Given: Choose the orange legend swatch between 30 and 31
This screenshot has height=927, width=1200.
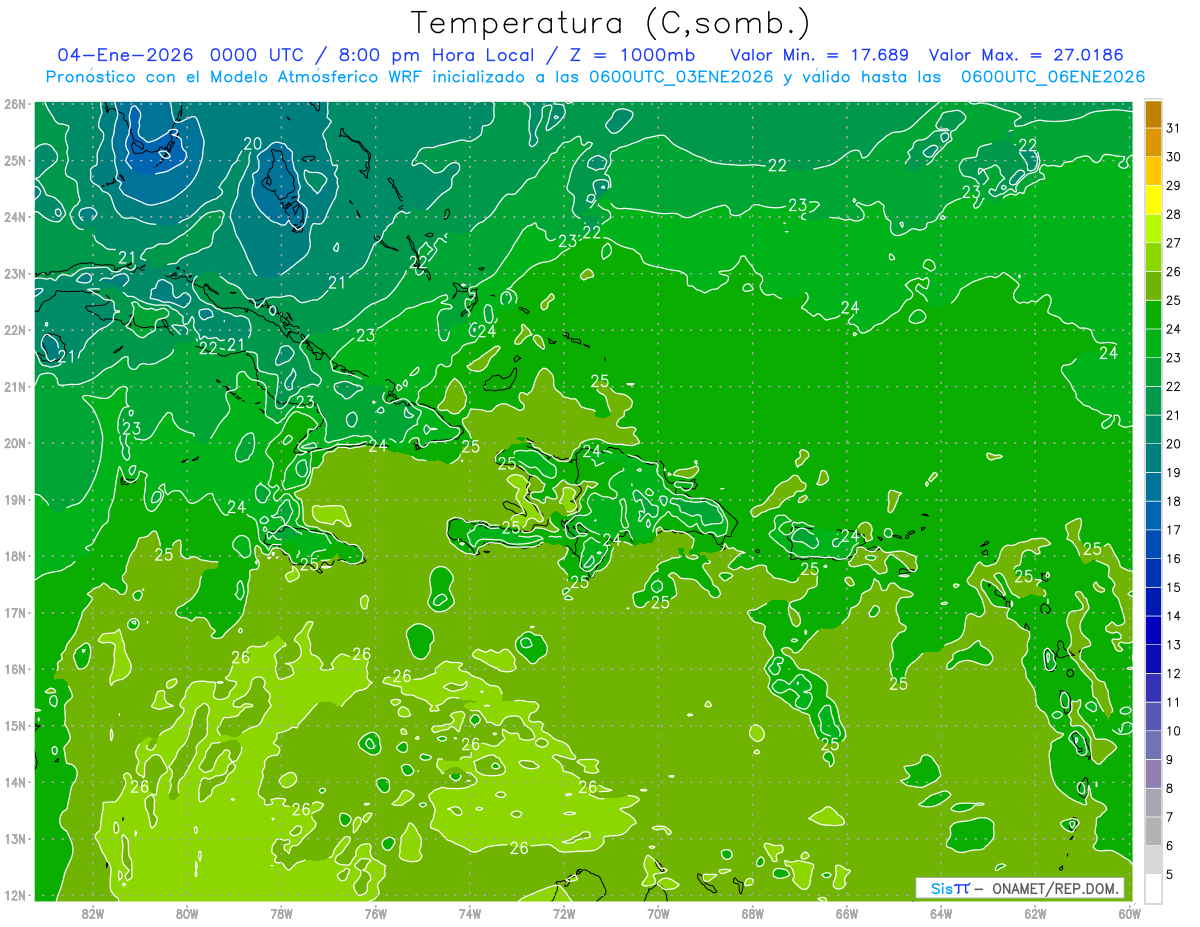Looking at the screenshot, I should tap(1153, 143).
